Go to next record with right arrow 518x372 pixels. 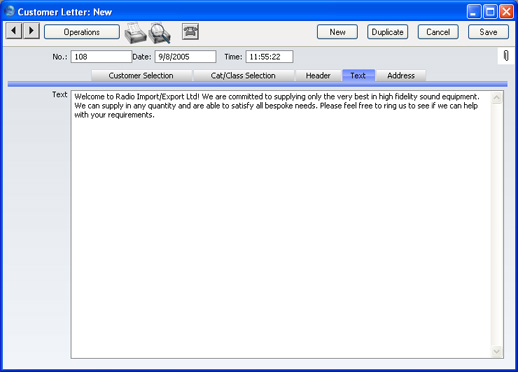coord(31,31)
